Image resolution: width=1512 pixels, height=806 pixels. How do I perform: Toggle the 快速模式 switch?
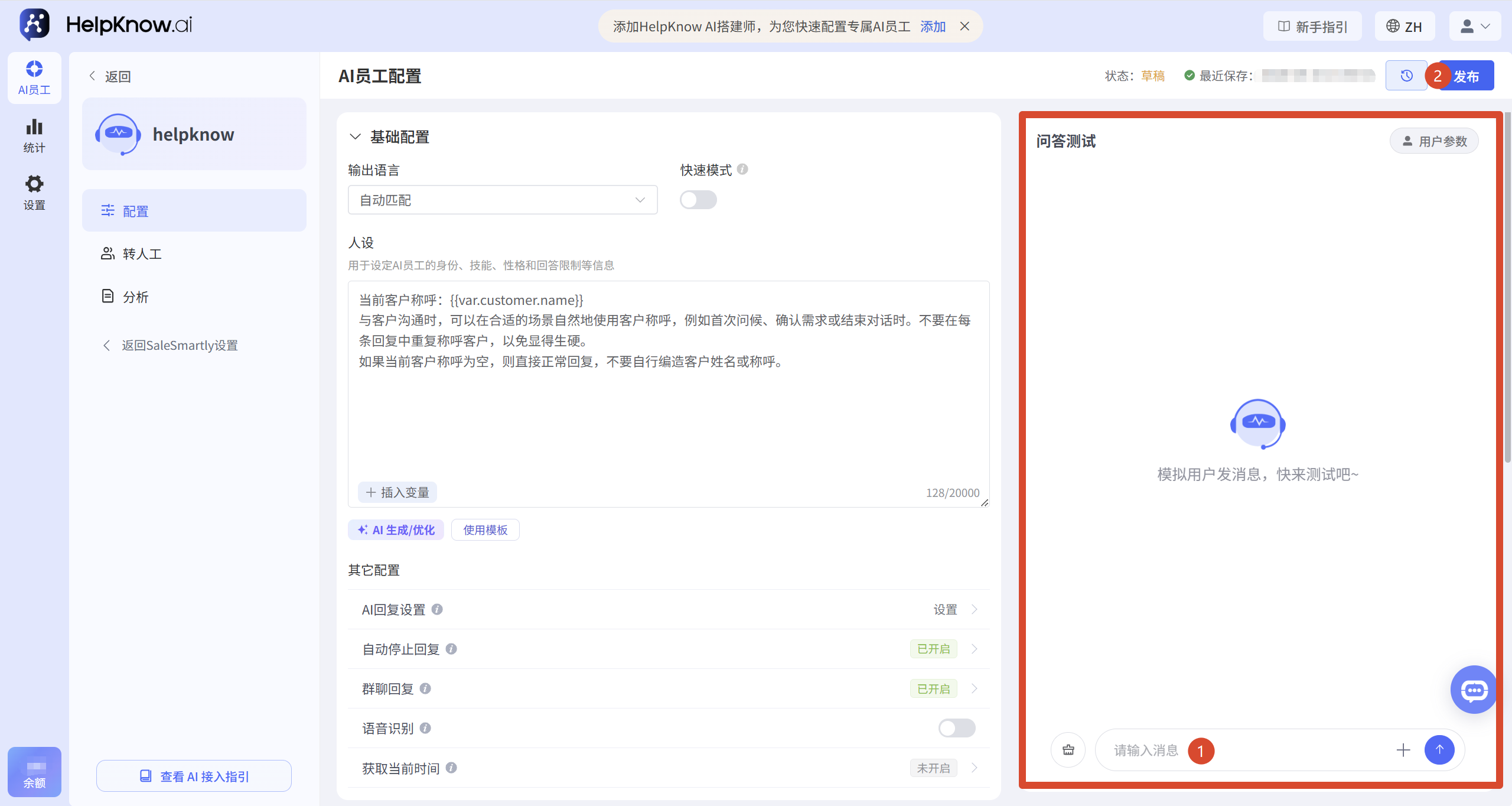pyautogui.click(x=698, y=200)
